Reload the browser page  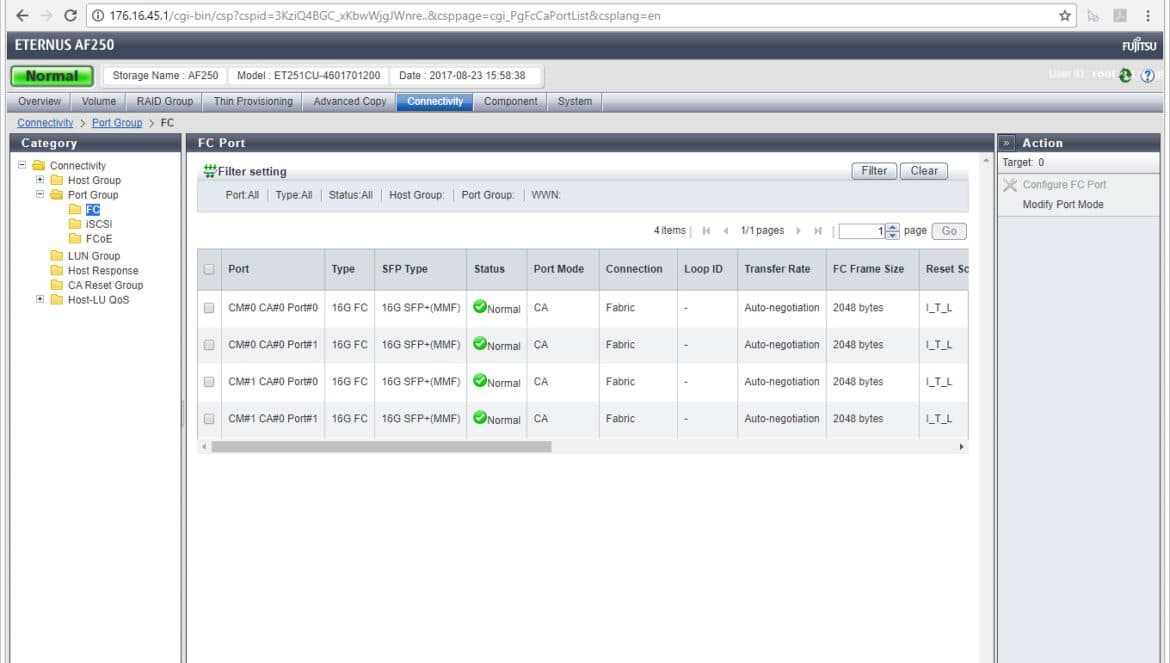[70, 16]
